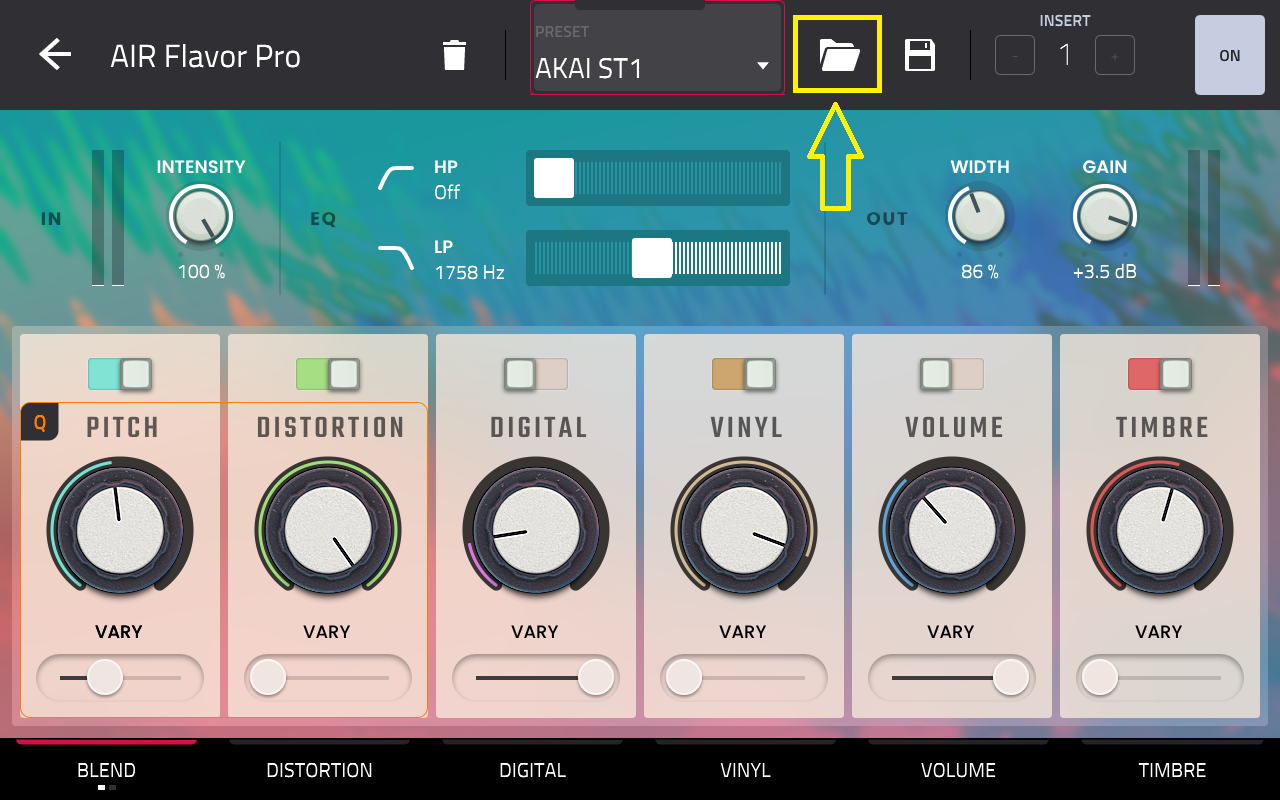This screenshot has height=800, width=1280.
Task: Click the Q badge on the Pitch panel
Action: (40, 422)
